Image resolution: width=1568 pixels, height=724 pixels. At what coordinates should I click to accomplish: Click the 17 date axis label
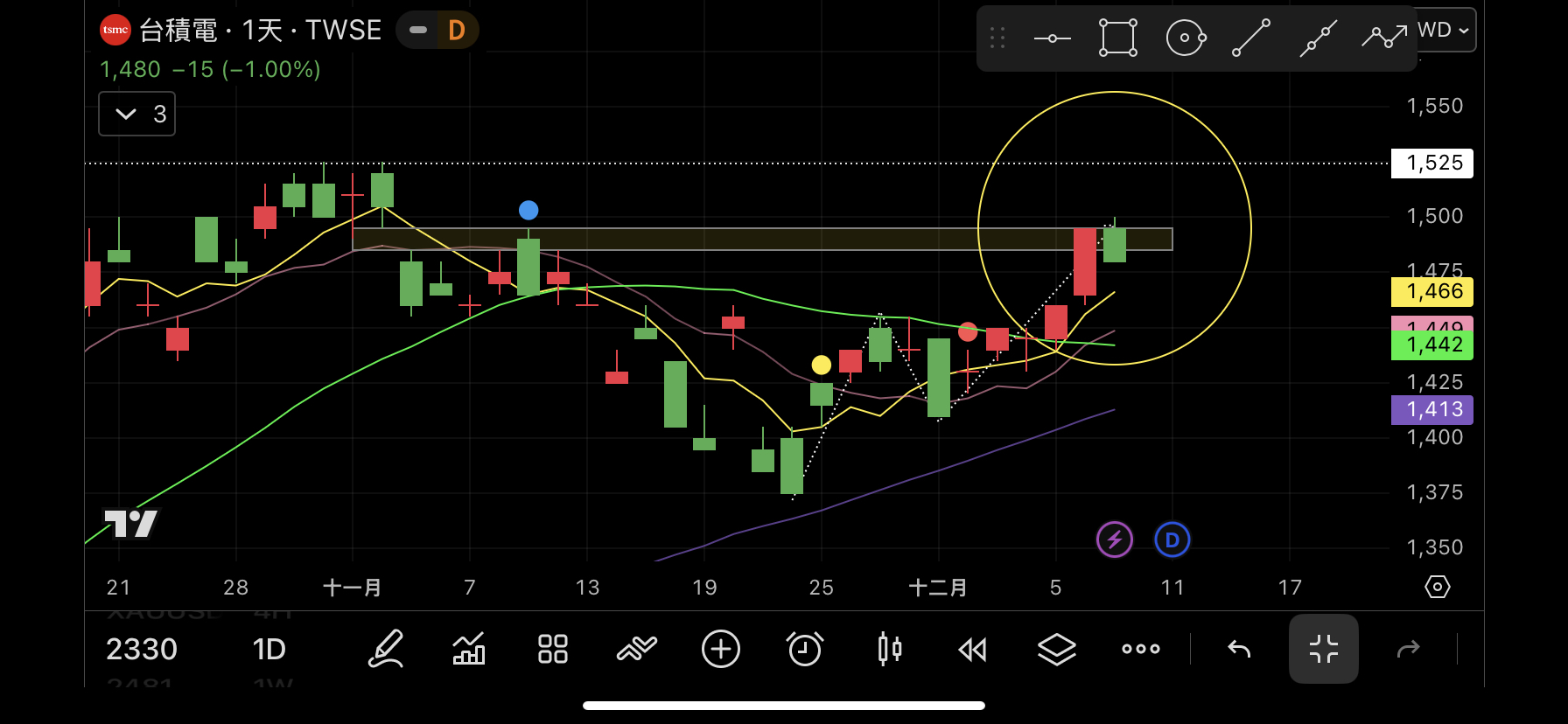[1290, 587]
